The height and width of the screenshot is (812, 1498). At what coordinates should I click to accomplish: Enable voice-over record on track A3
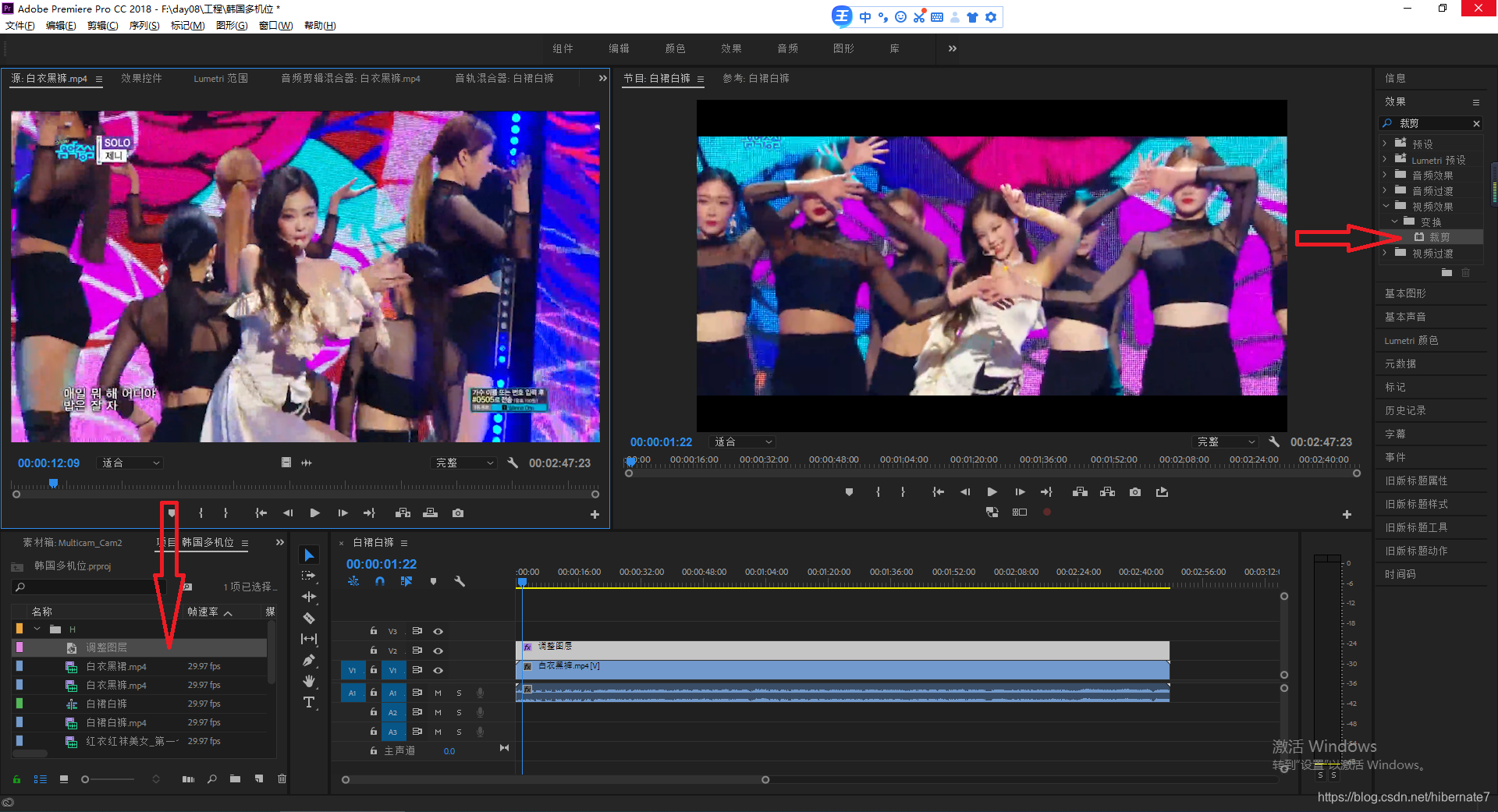(x=481, y=732)
